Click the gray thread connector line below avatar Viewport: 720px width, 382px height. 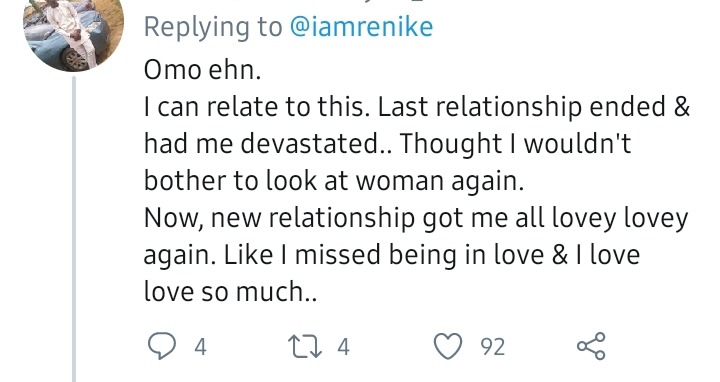[x=74, y=230]
